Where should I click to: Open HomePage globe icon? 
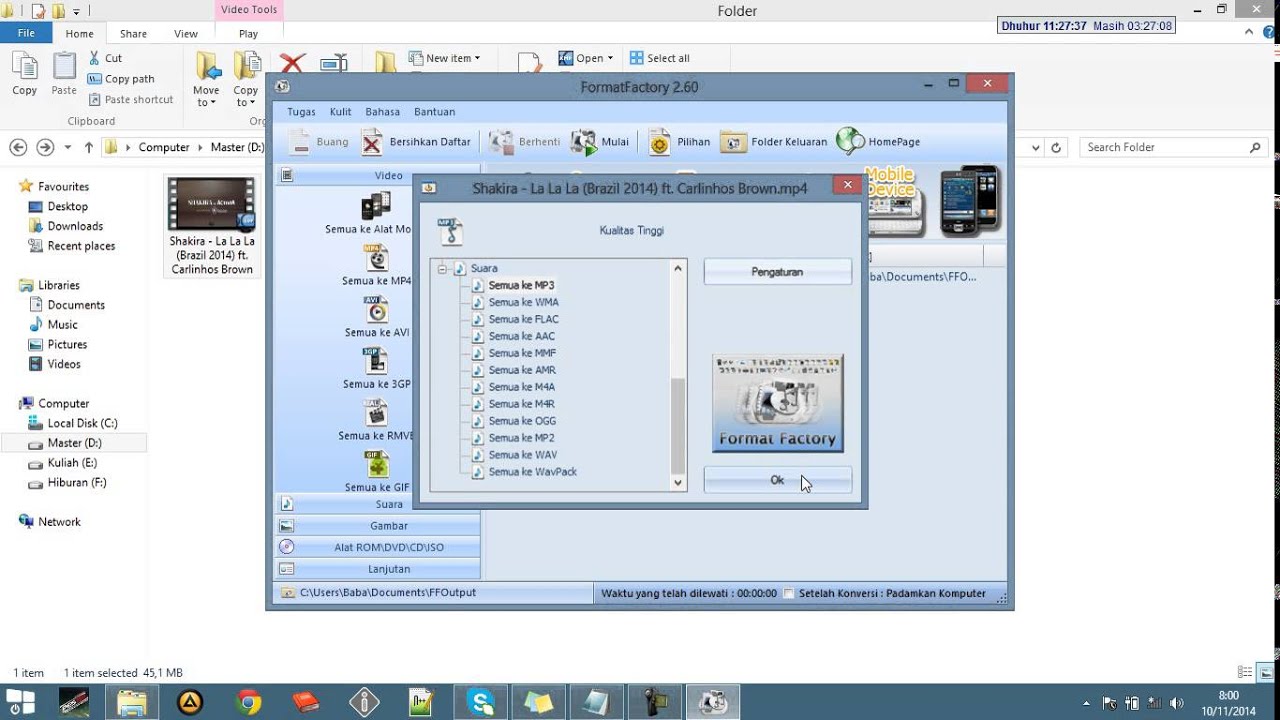pyautogui.click(x=850, y=141)
